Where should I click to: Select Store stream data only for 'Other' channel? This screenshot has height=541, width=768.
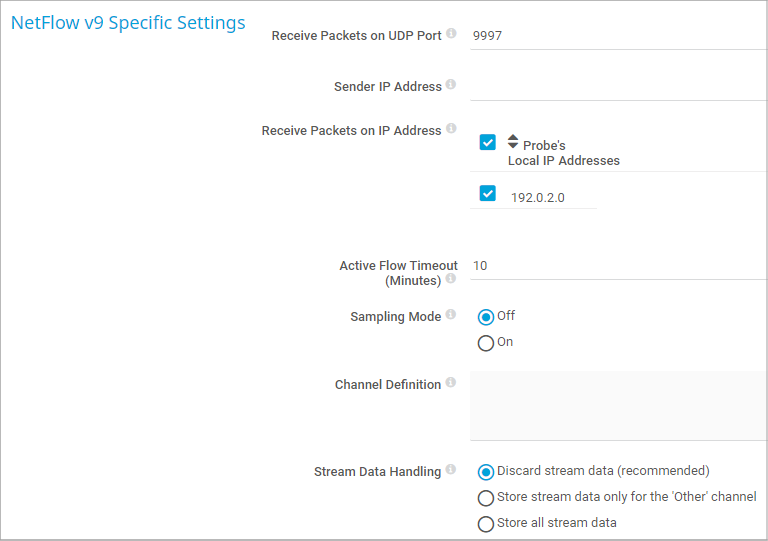[486, 498]
